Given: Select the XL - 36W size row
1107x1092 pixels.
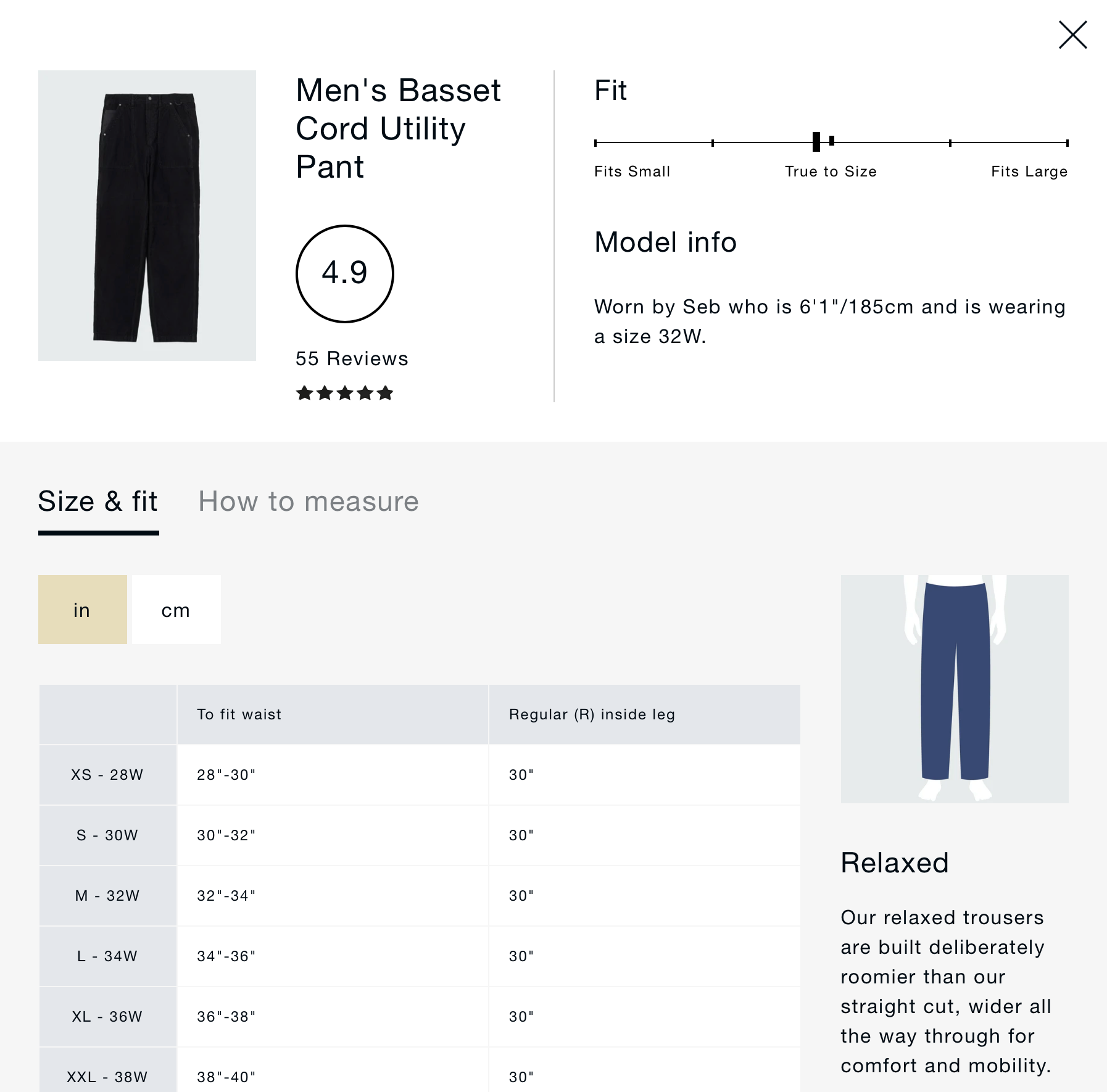Looking at the screenshot, I should [x=107, y=1017].
